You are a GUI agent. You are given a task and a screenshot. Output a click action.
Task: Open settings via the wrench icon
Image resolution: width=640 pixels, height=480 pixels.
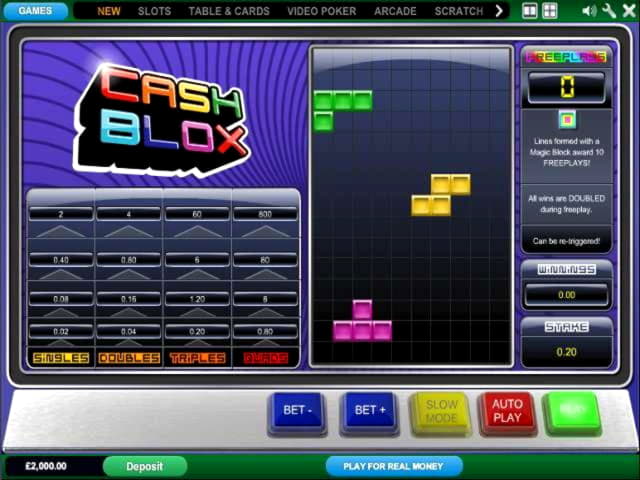point(609,11)
